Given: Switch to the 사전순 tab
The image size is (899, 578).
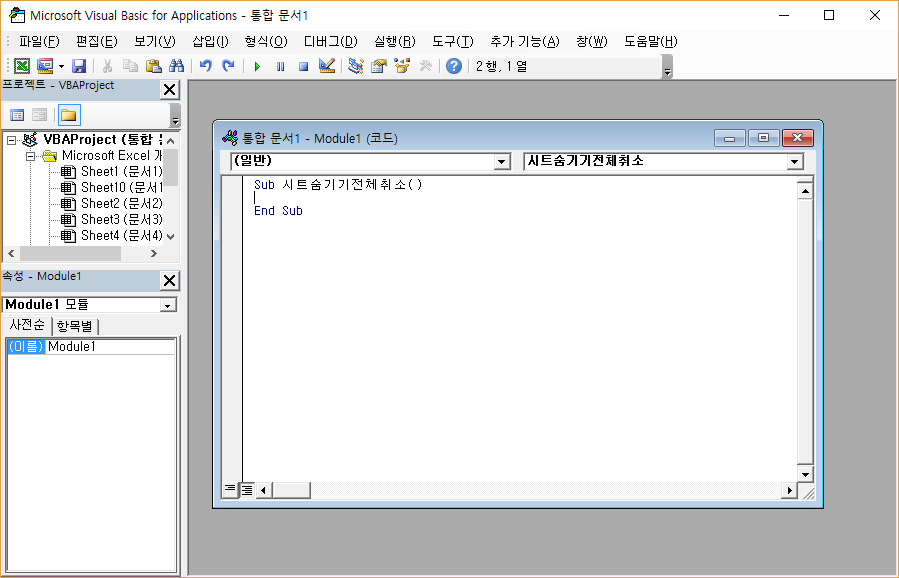Looking at the screenshot, I should point(27,325).
